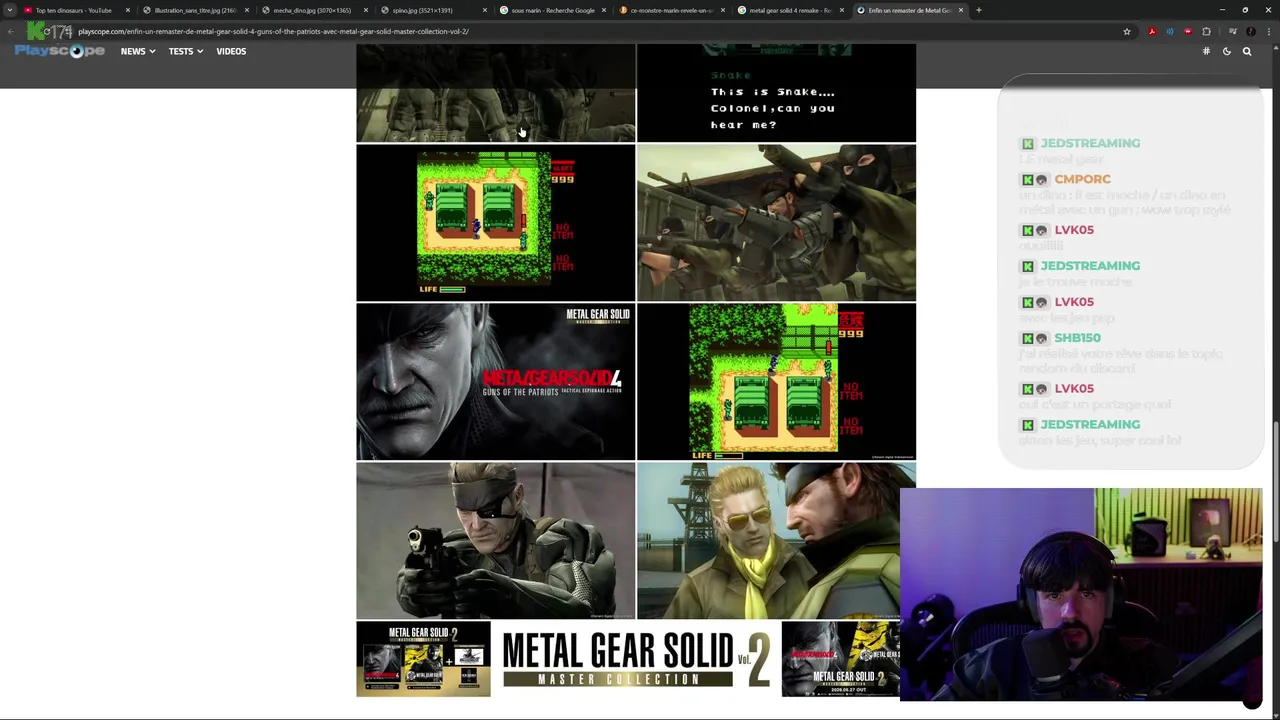
Task: Open the 'This is Snake' codec screenshot
Action: 776,93
